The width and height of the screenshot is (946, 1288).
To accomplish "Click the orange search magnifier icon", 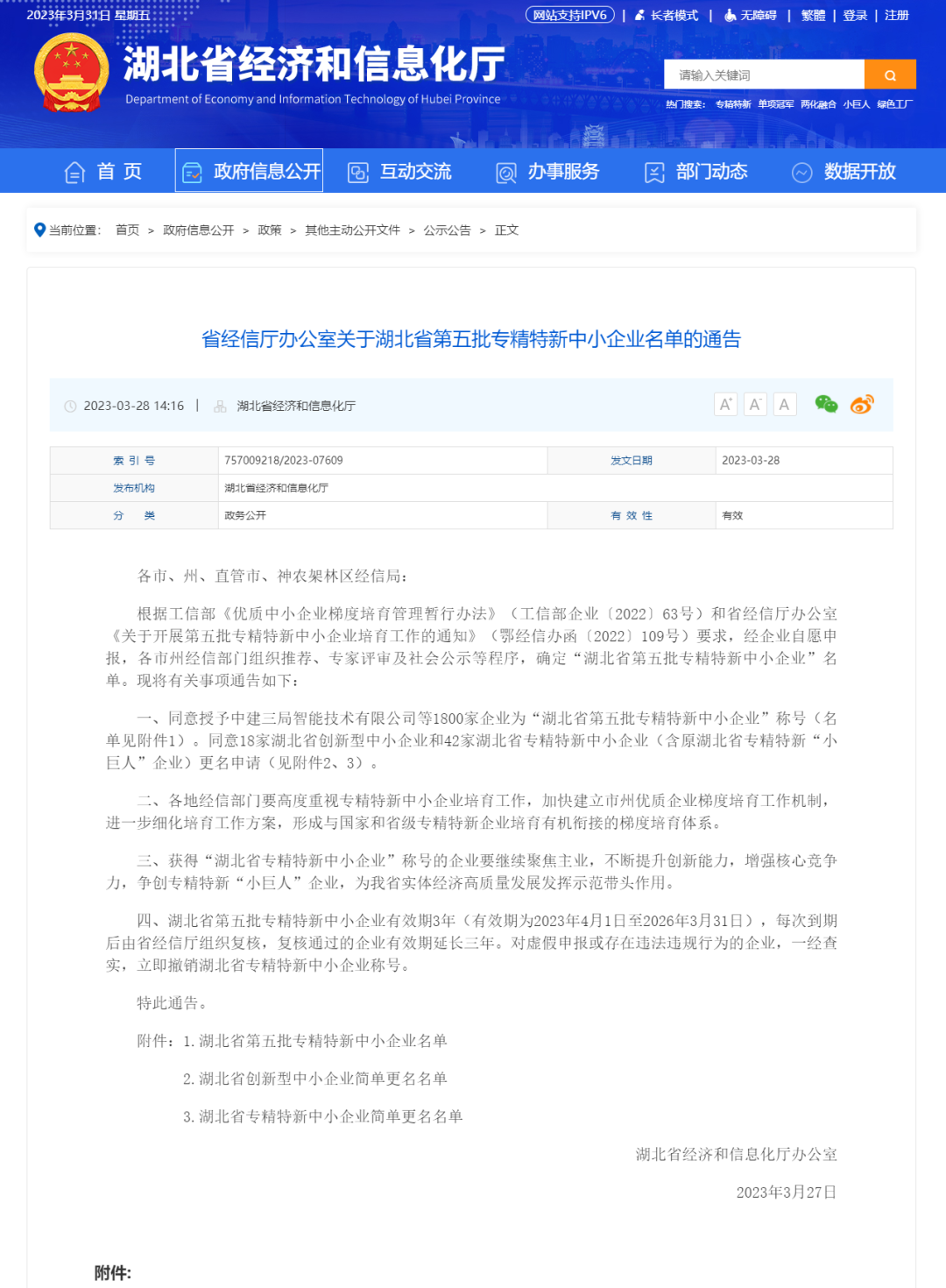I will tap(891, 74).
